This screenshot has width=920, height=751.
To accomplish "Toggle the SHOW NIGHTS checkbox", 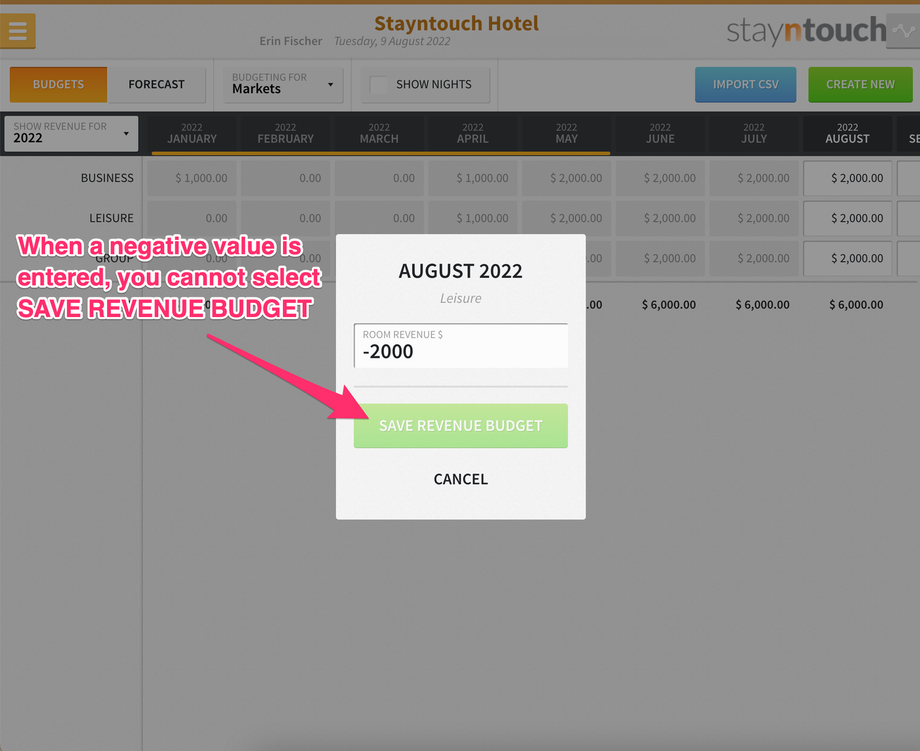I will (378, 84).
